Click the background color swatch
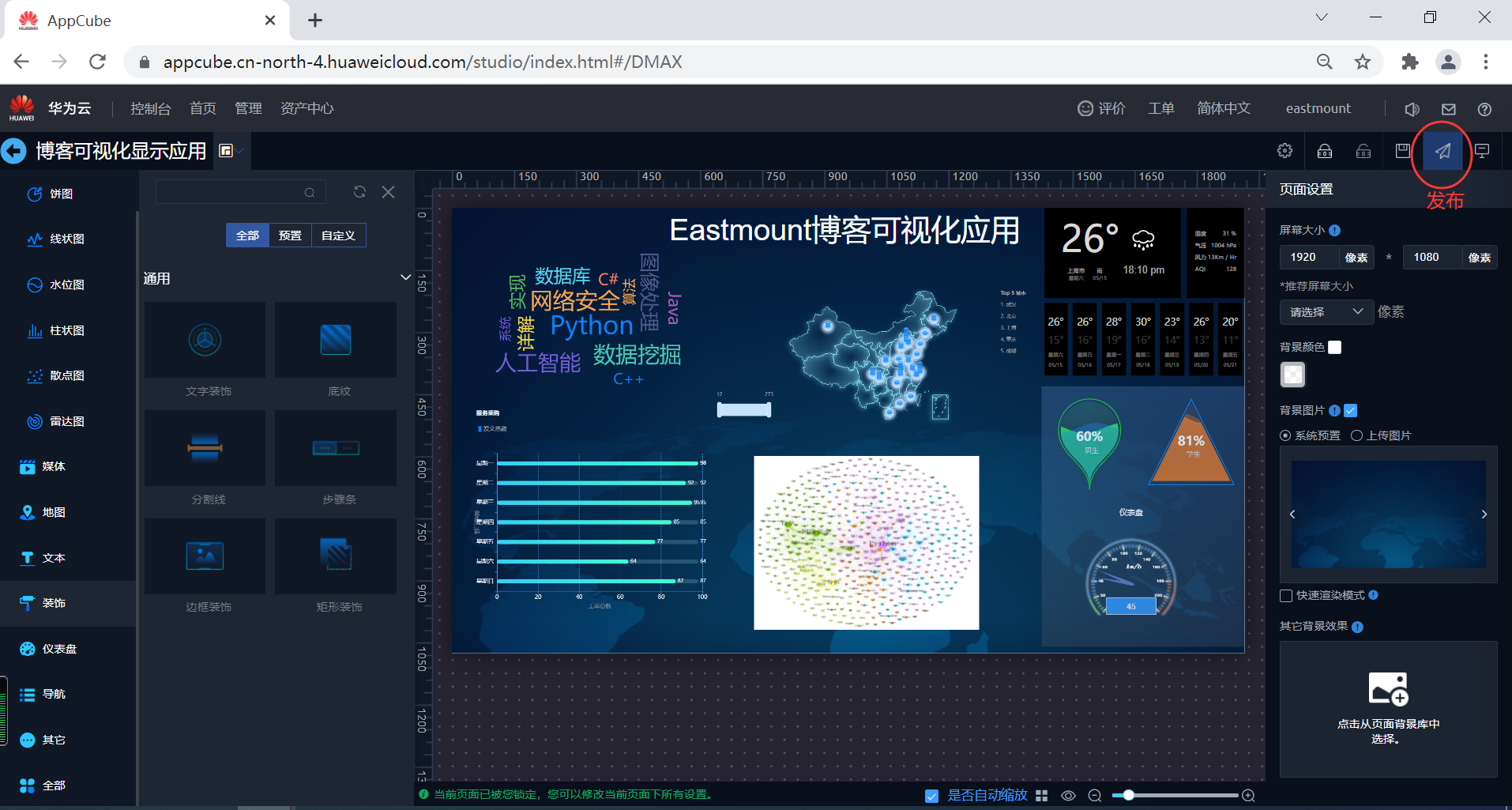Image resolution: width=1512 pixels, height=810 pixels. tap(1293, 375)
